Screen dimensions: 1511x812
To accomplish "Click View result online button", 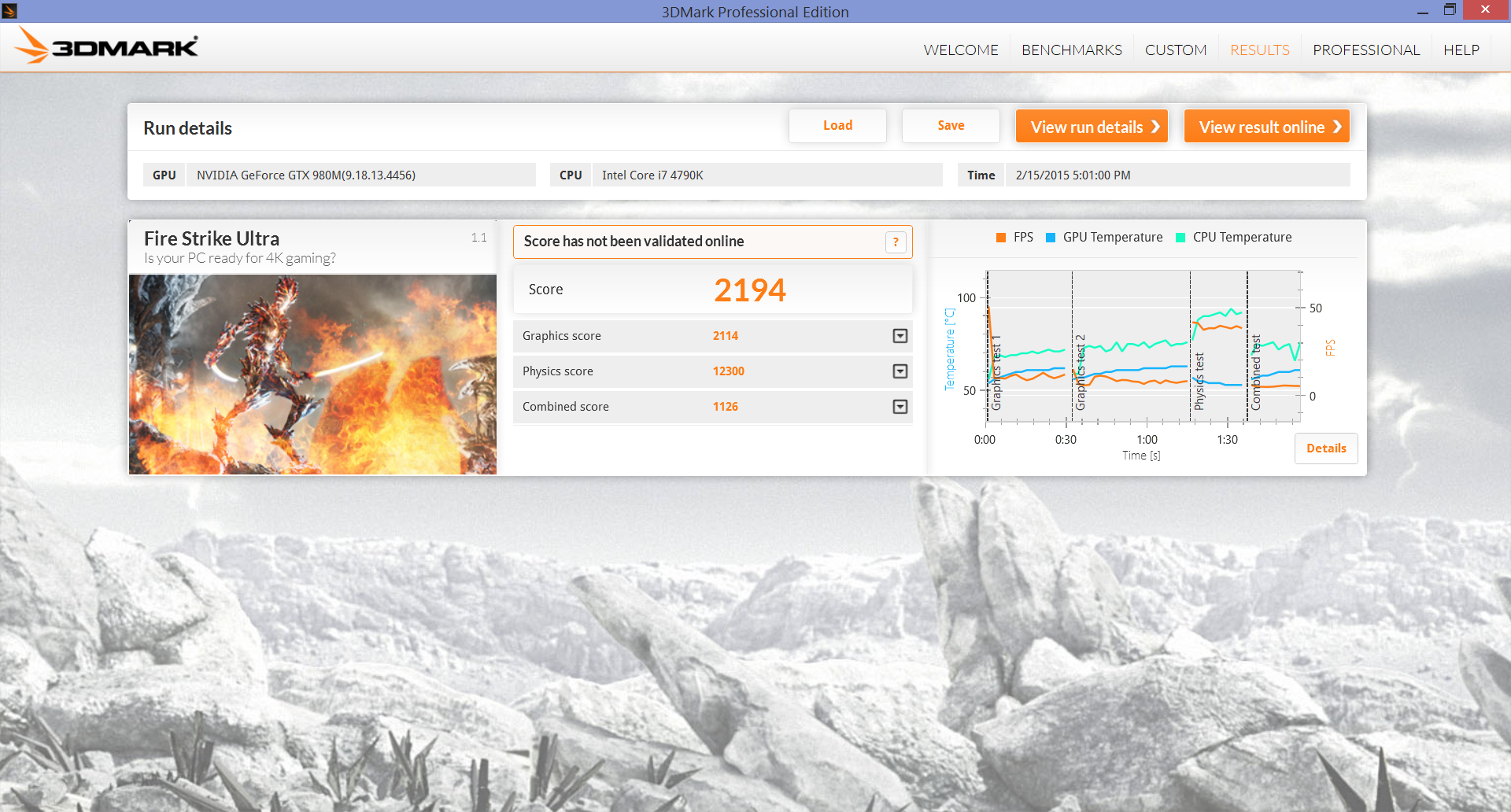I will tap(1267, 127).
